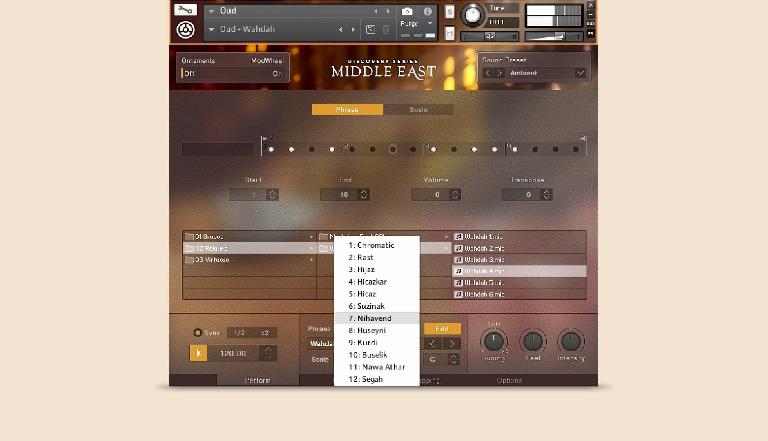
Task: Adjust the tempo 120.00 stepper
Action: click(268, 353)
